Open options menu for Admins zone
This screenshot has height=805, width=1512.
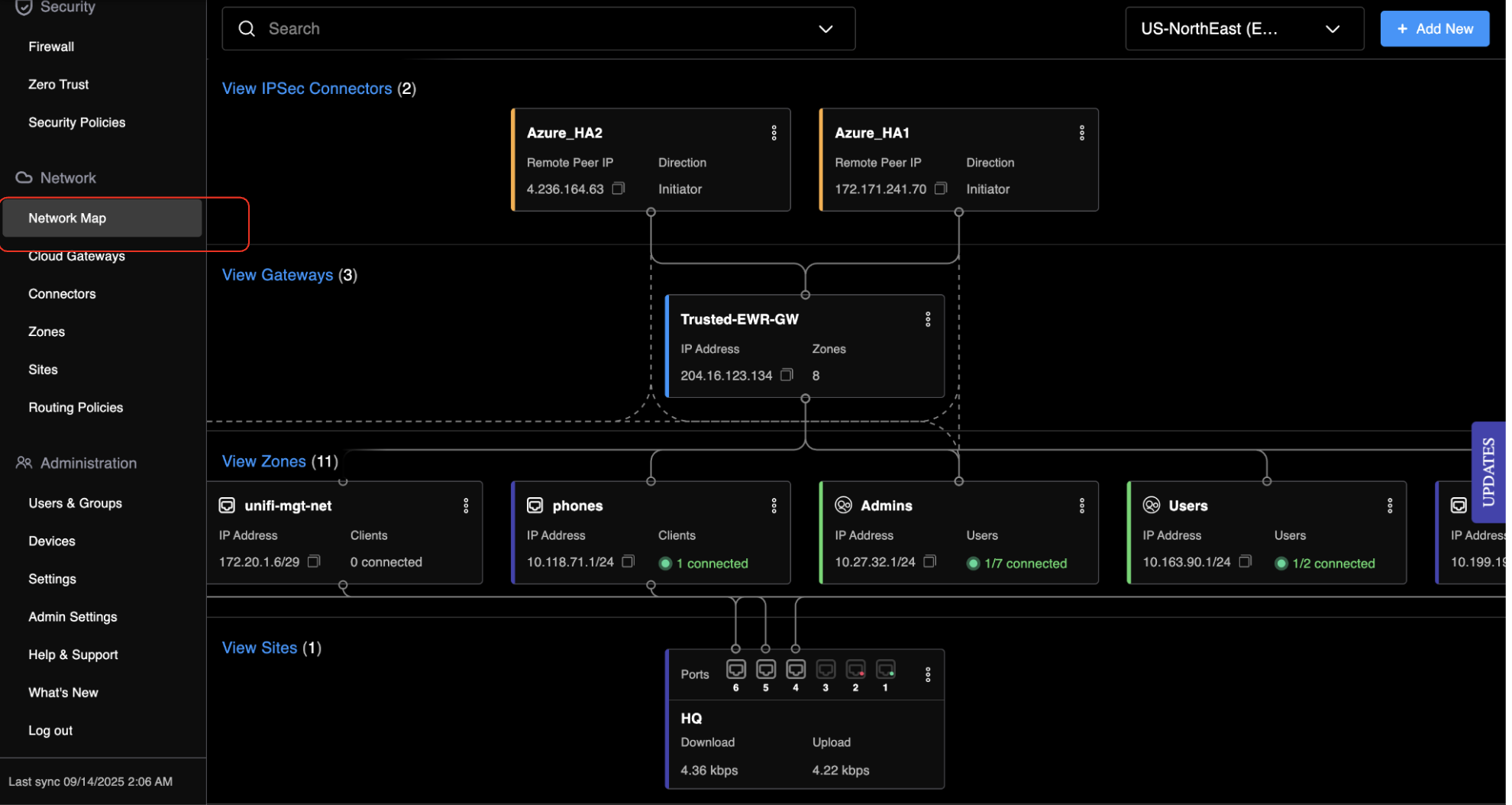pyautogui.click(x=1081, y=506)
